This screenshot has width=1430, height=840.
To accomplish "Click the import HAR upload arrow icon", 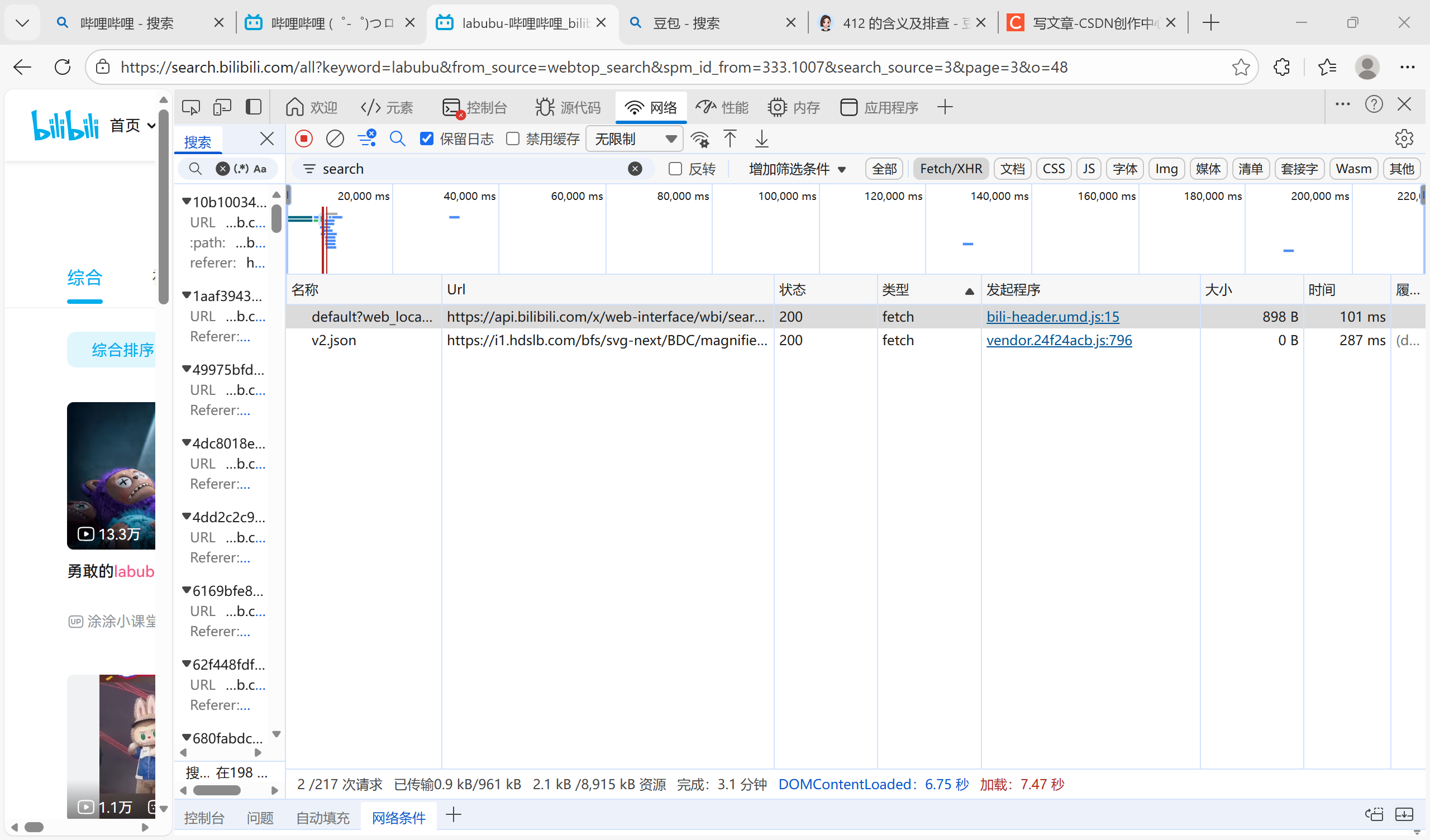I will (x=730, y=139).
